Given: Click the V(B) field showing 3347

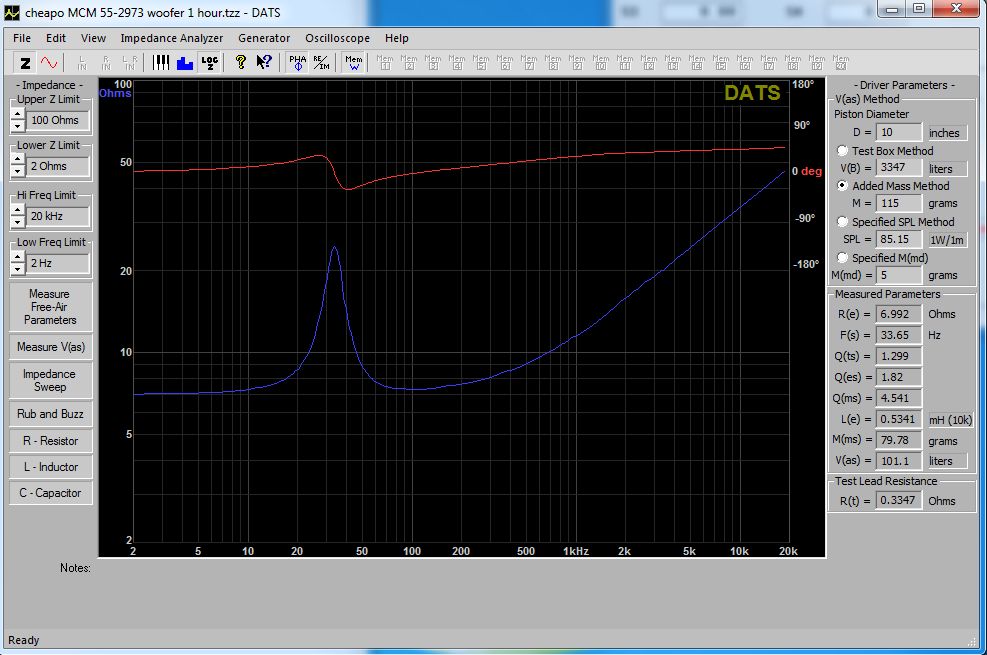Looking at the screenshot, I should click(899, 167).
